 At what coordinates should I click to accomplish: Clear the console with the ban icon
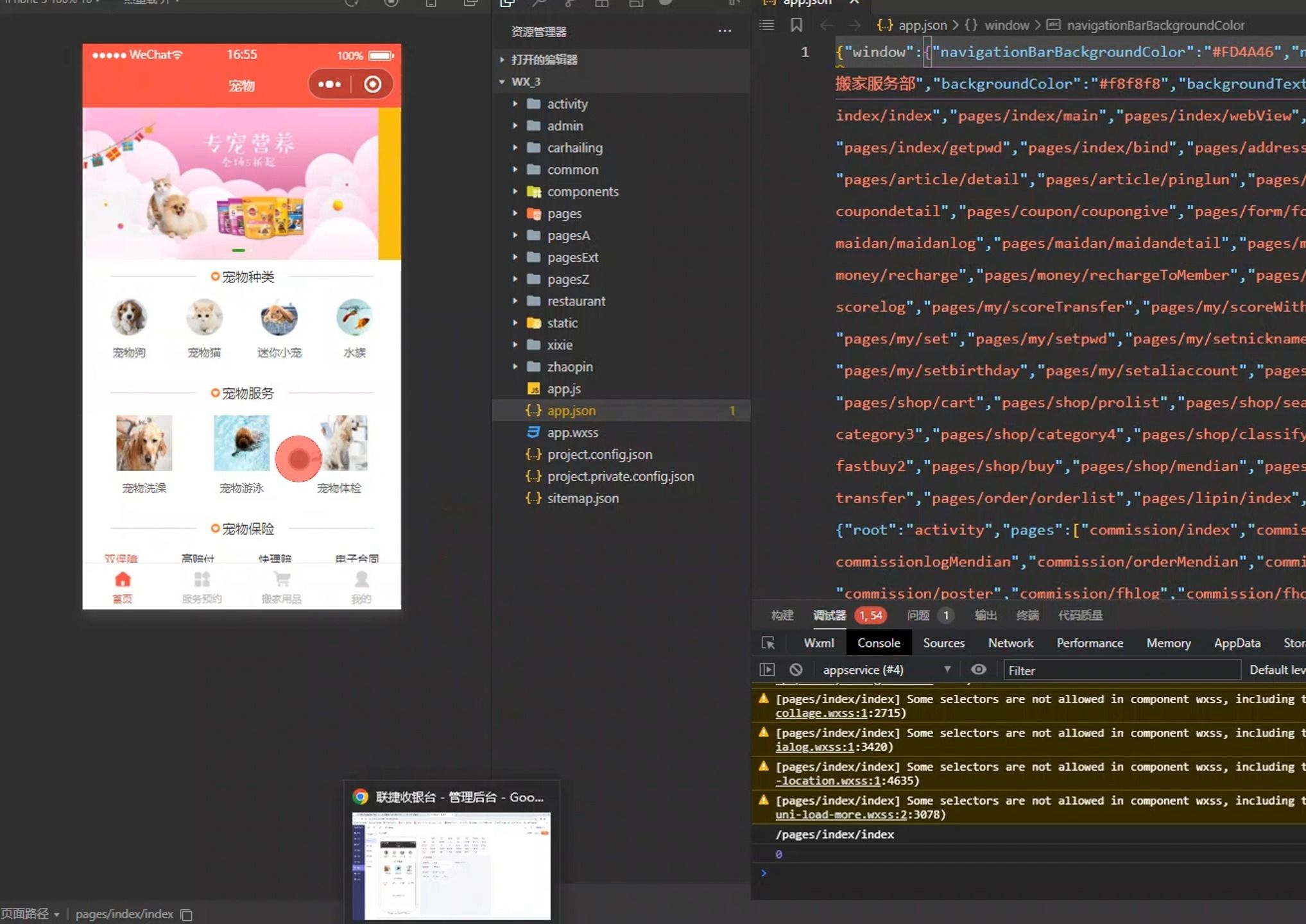pyautogui.click(x=796, y=670)
